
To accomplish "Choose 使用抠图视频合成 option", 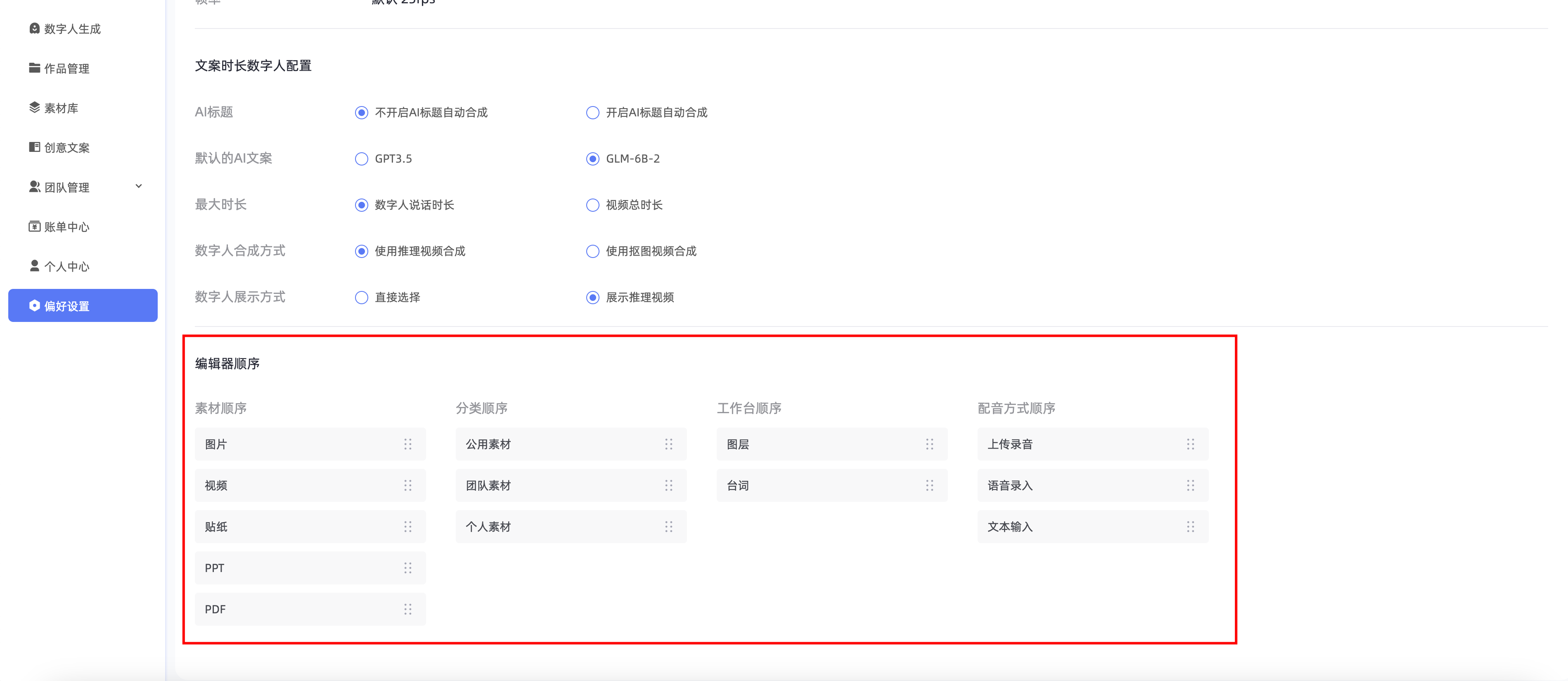I will click(593, 251).
